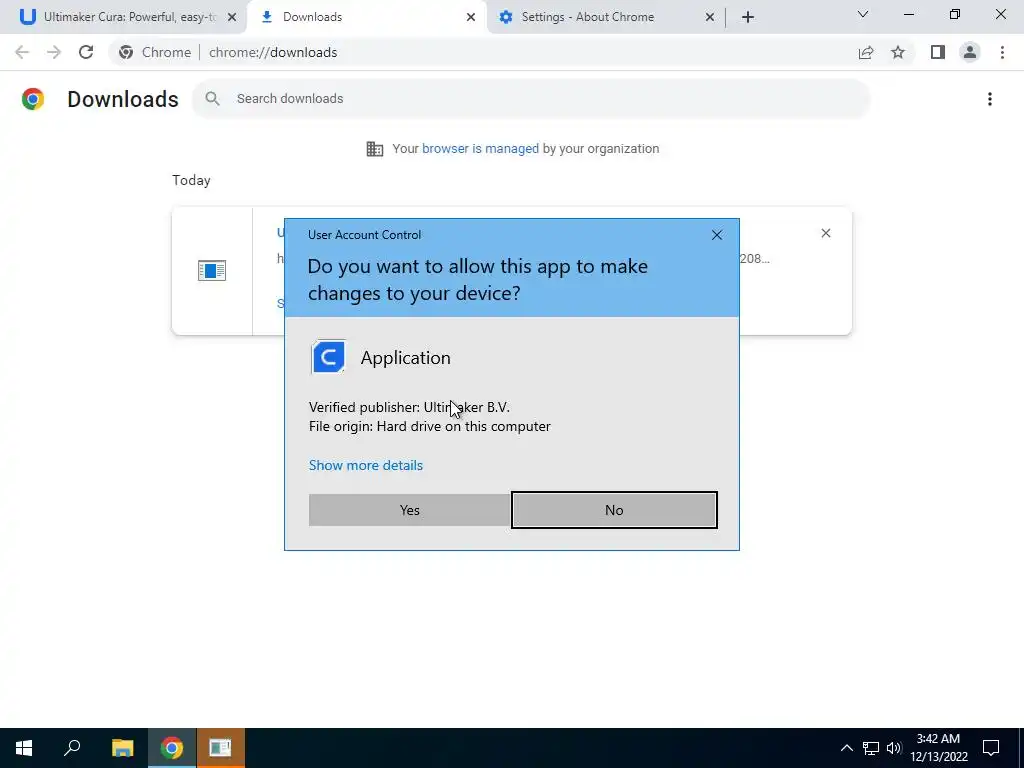Click Chrome in the taskbar
The image size is (1024, 768).
coord(172,748)
